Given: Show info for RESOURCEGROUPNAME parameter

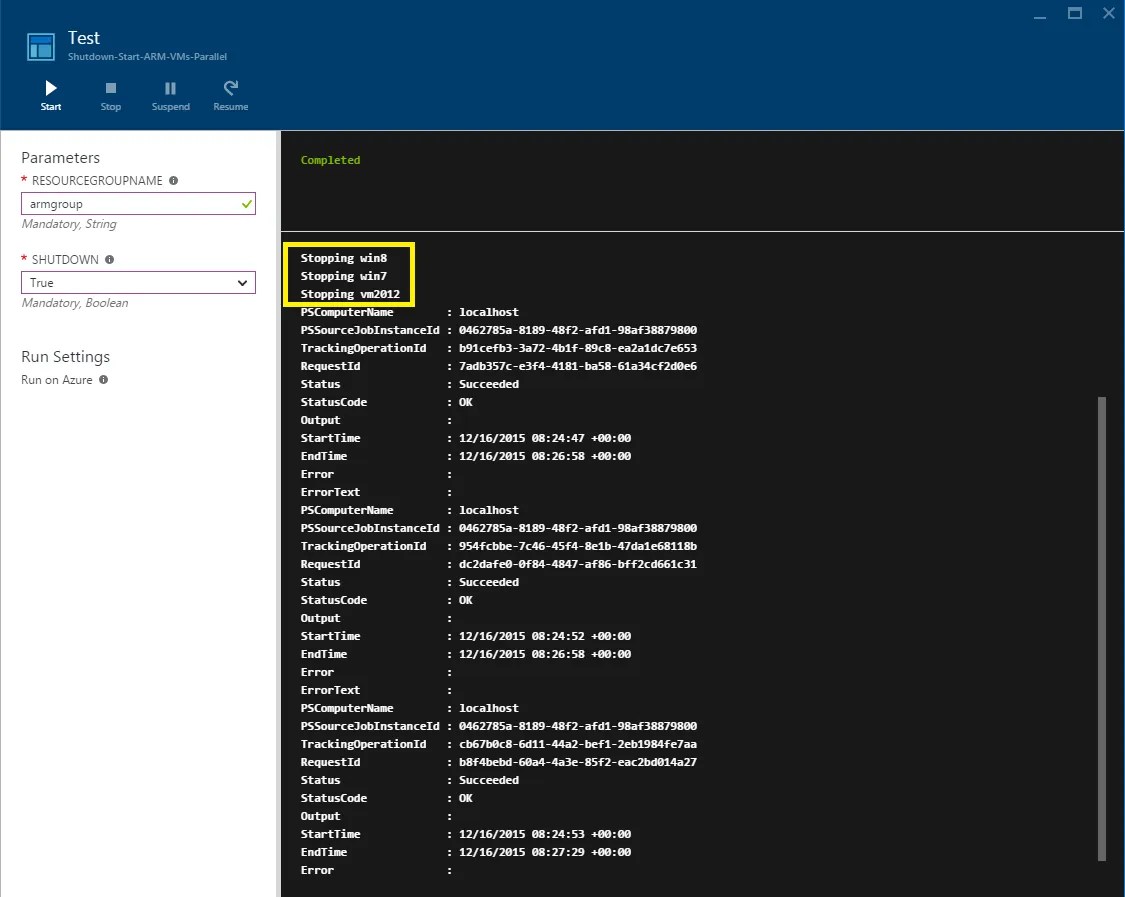Looking at the screenshot, I should (x=174, y=181).
